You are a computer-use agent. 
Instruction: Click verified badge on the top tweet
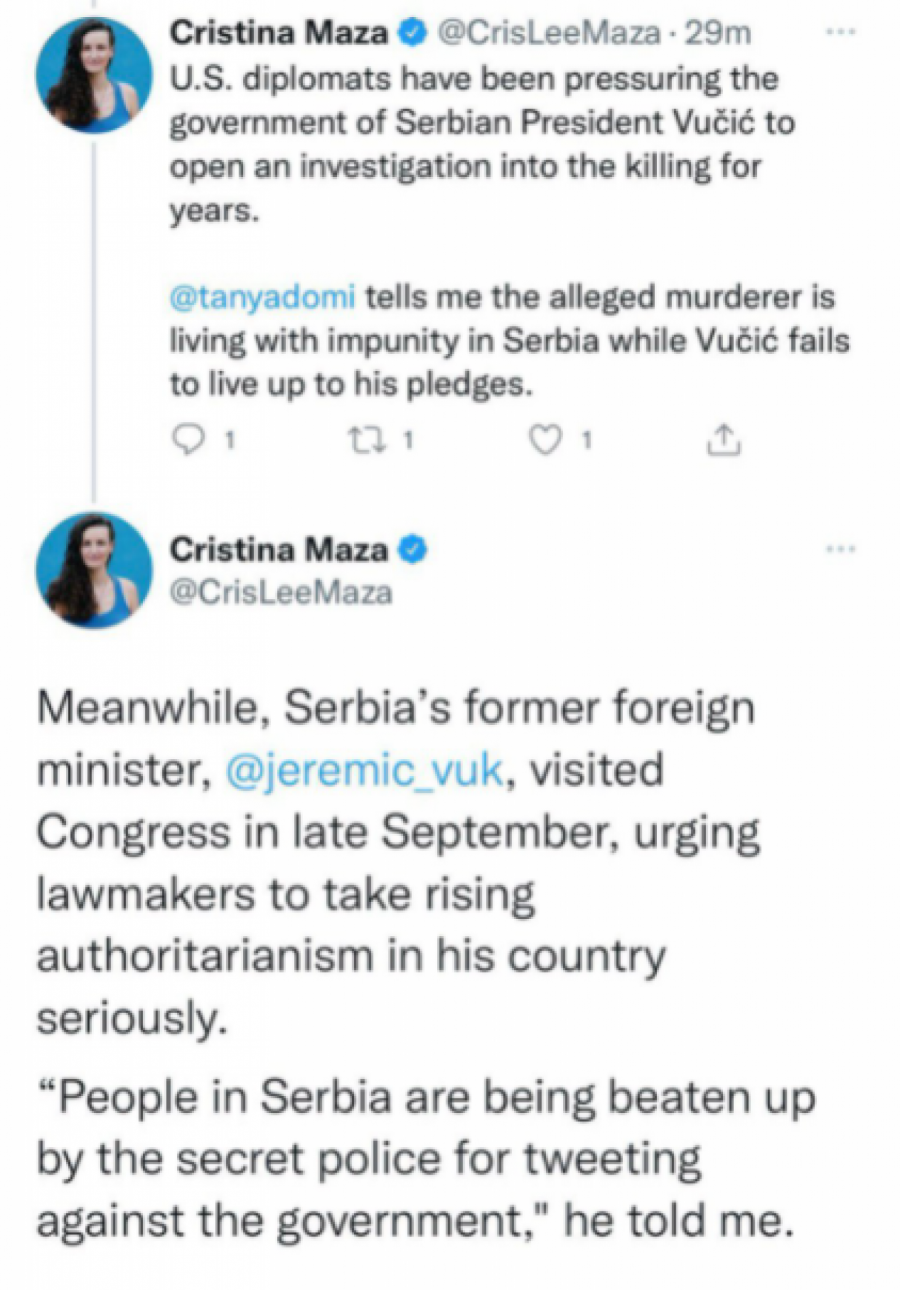(410, 34)
